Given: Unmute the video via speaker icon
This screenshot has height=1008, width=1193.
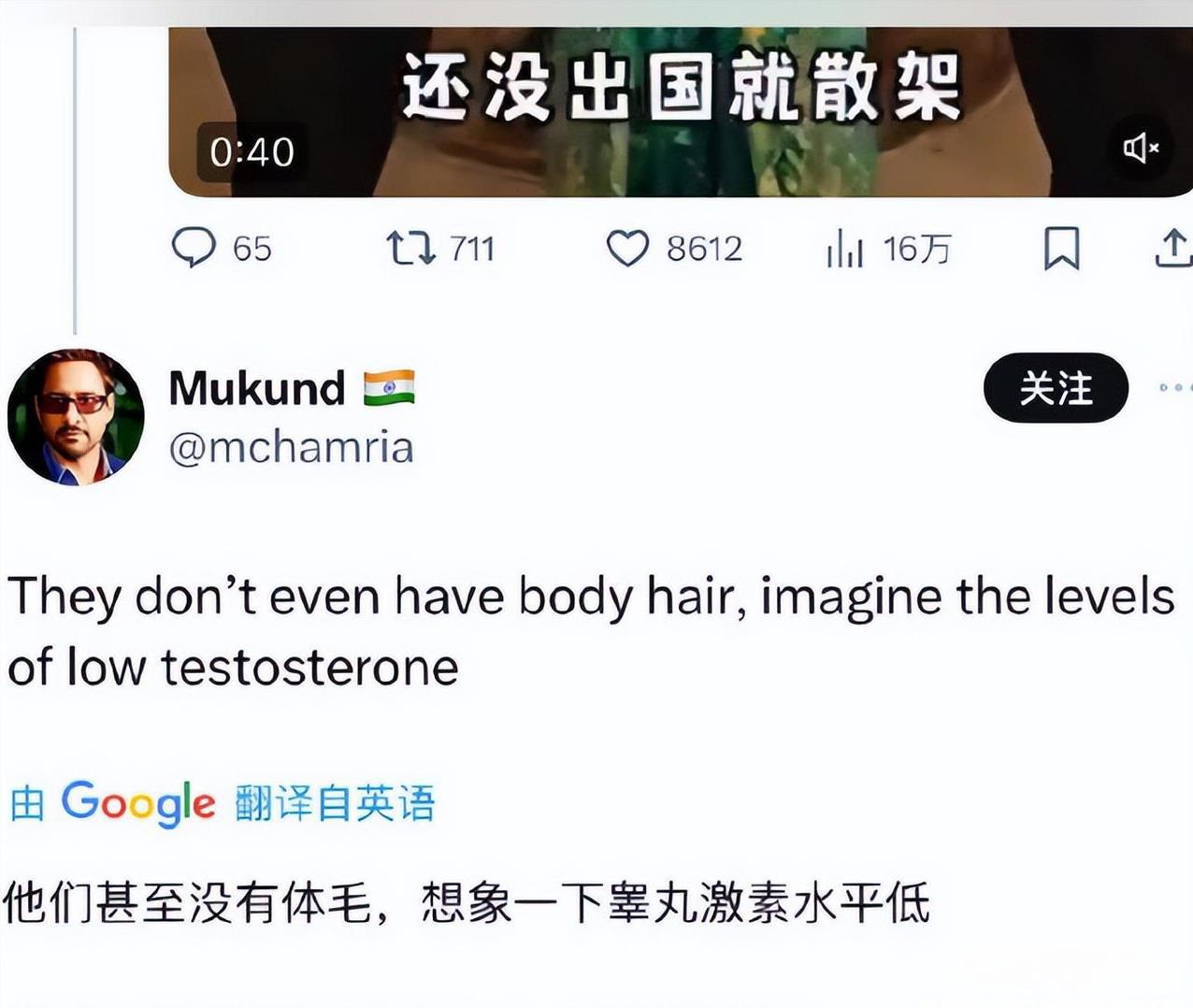Looking at the screenshot, I should tap(1141, 148).
